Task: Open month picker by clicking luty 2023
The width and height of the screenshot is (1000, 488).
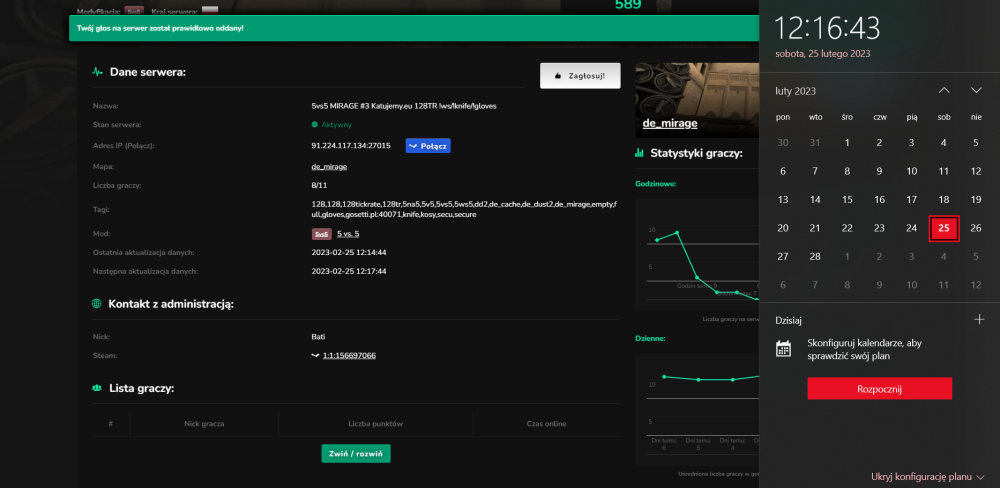Action: coord(795,91)
